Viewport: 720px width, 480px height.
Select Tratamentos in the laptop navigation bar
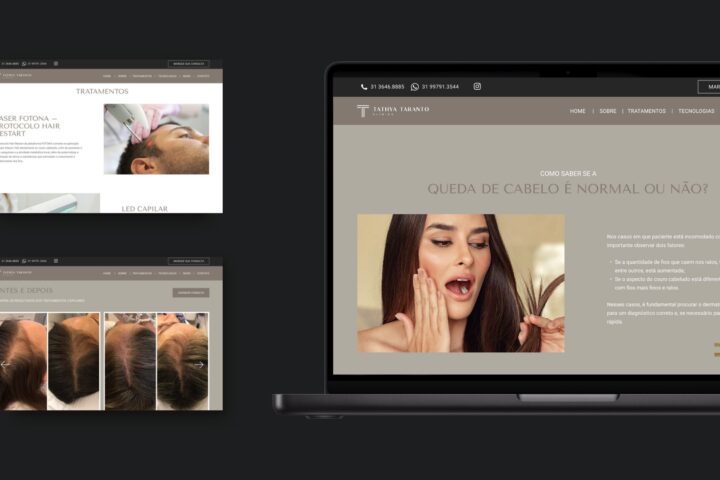tap(647, 111)
